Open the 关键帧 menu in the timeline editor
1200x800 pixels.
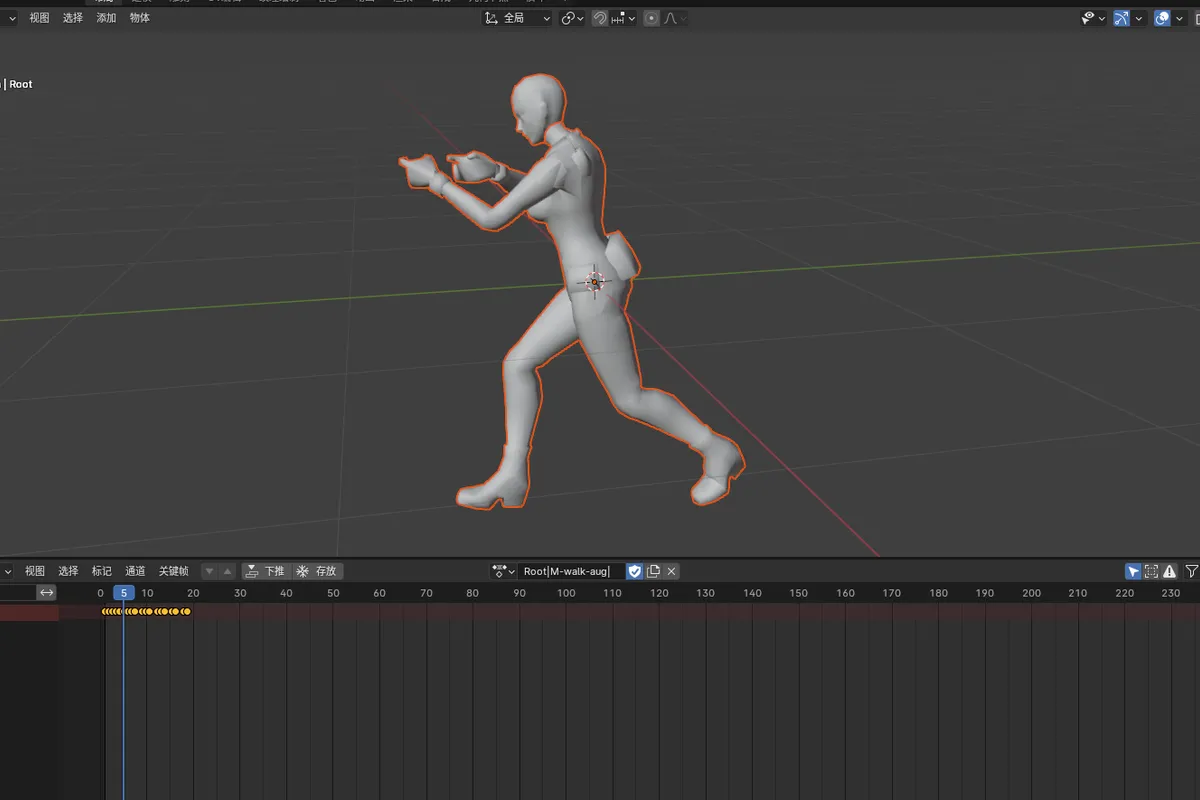coord(174,571)
